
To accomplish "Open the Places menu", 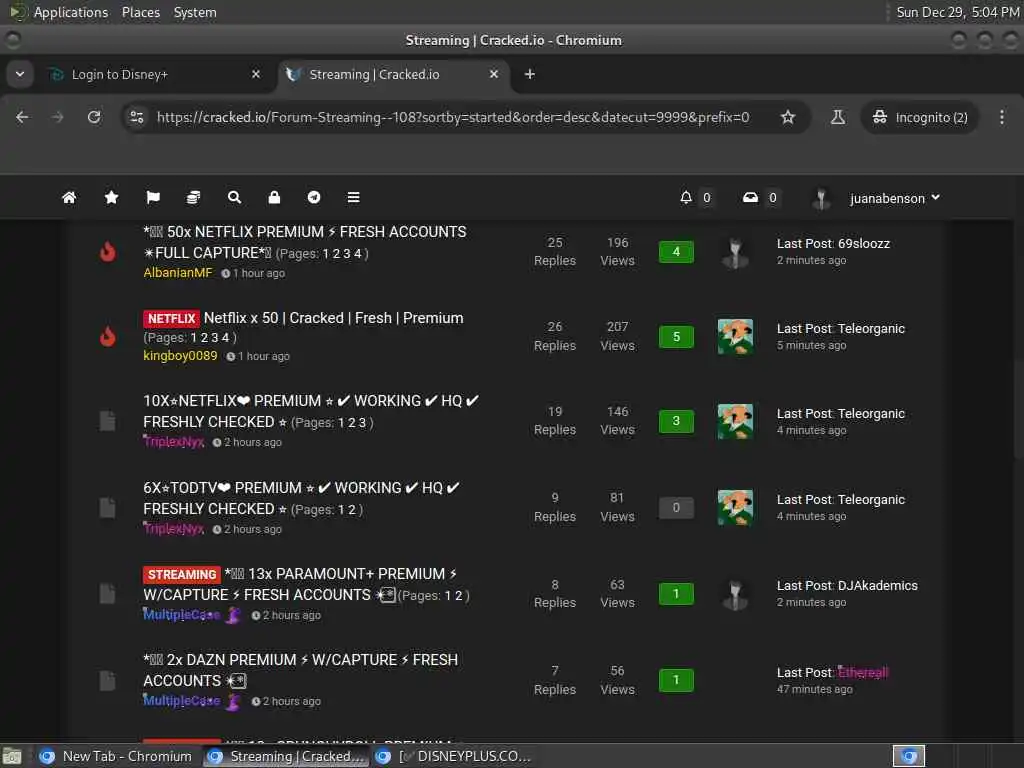I will 140,12.
